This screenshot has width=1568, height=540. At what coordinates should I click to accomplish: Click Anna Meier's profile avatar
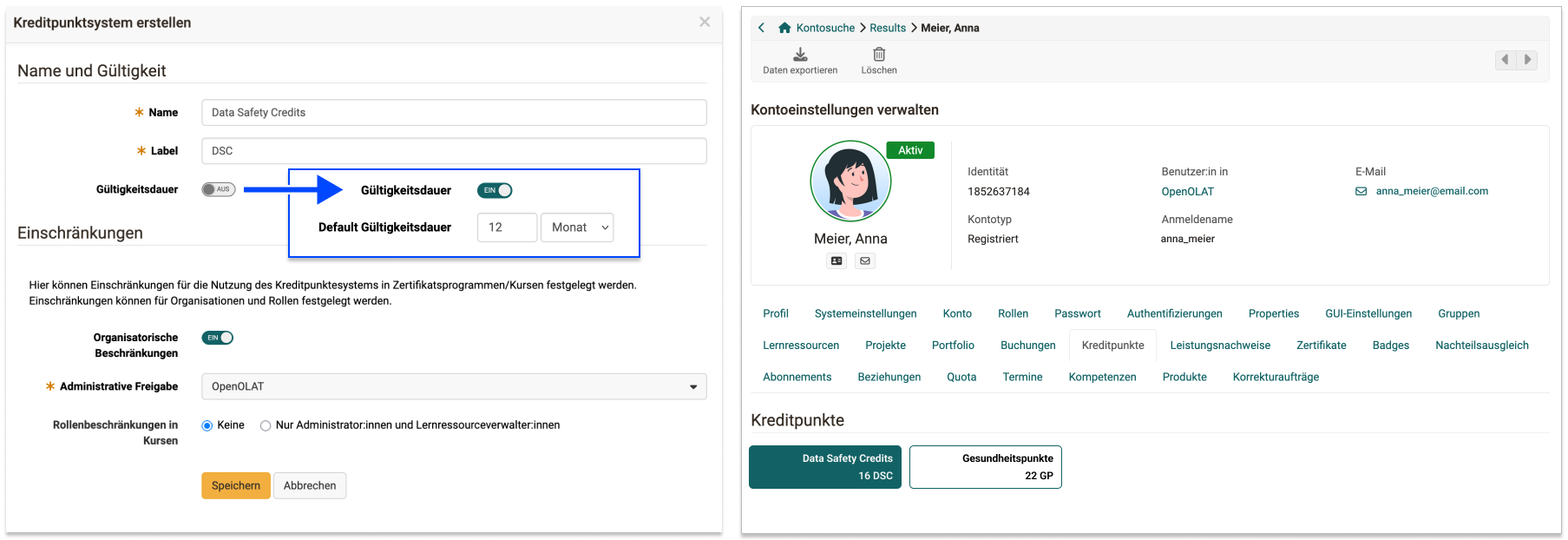850,181
